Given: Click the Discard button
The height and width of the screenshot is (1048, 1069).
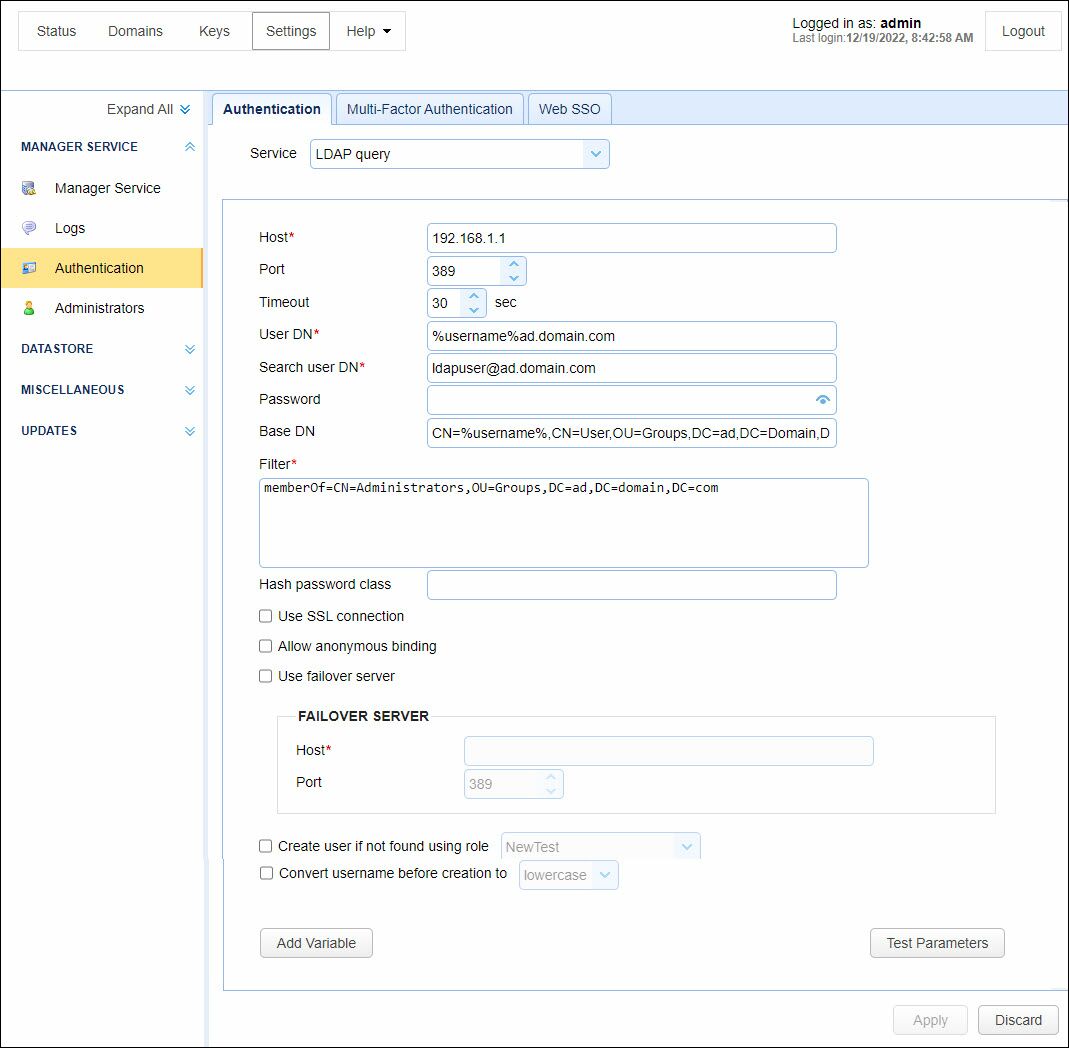Looking at the screenshot, I should point(1018,1020).
